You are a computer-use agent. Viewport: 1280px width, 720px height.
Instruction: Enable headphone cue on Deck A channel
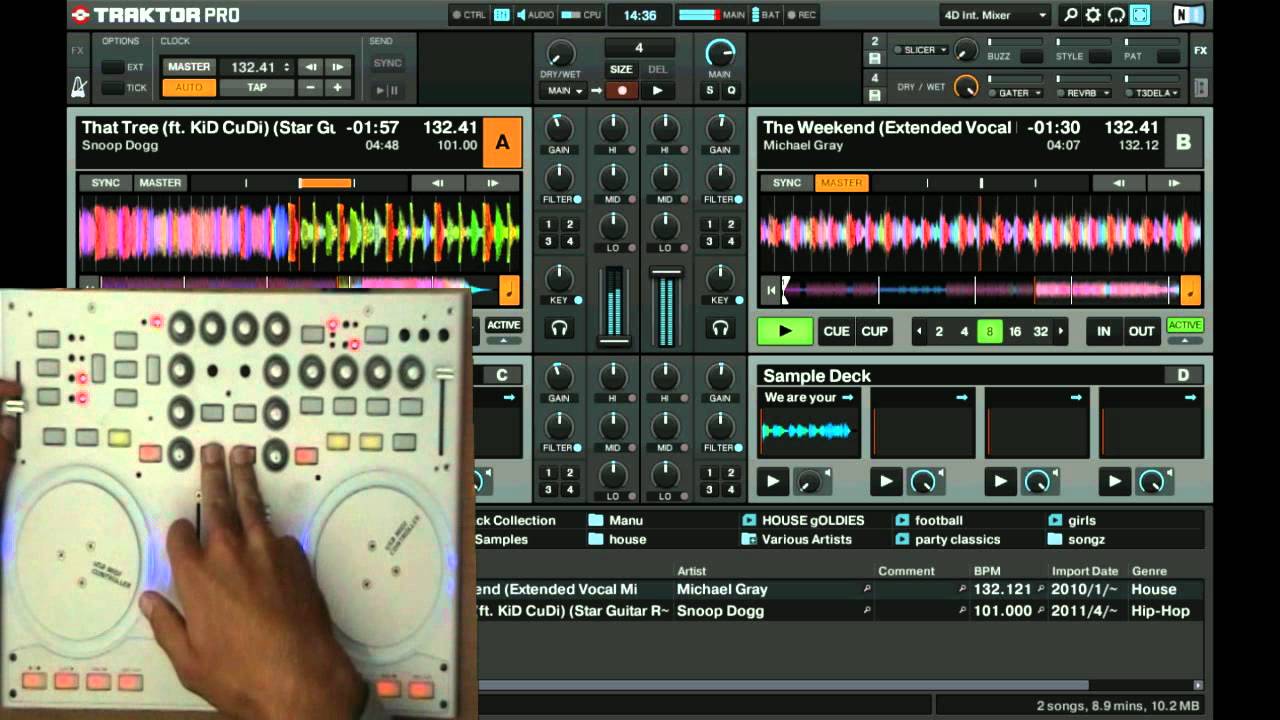559,328
